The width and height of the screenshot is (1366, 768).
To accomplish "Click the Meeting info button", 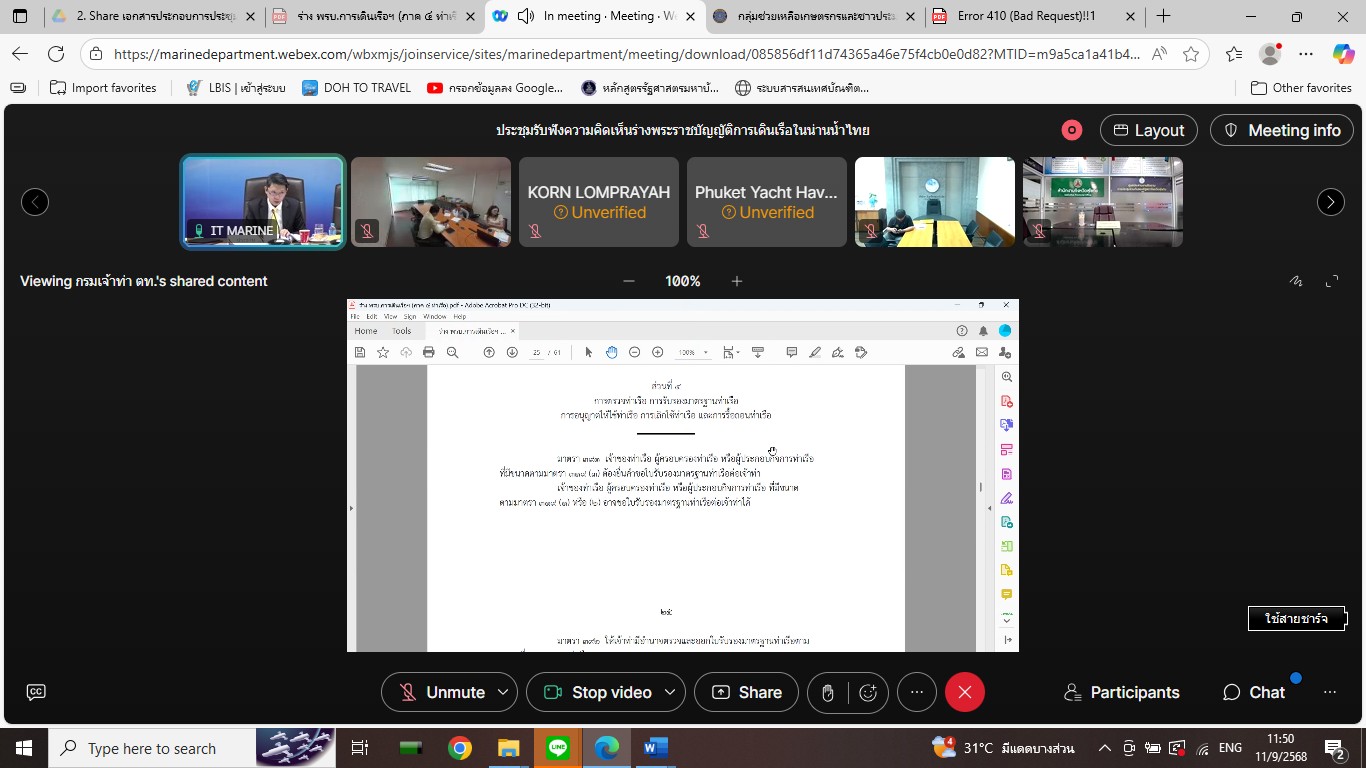I will tap(1281, 130).
